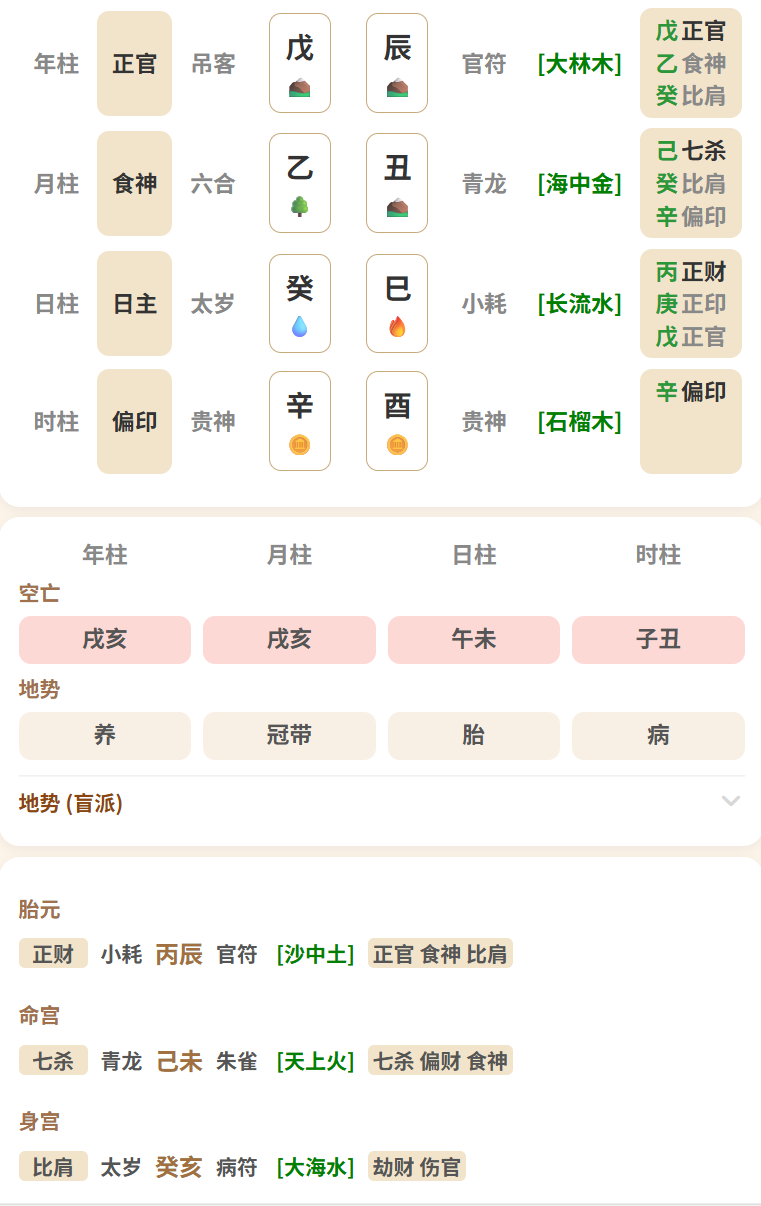Click the 癸 stem tile with water drop

[299, 303]
